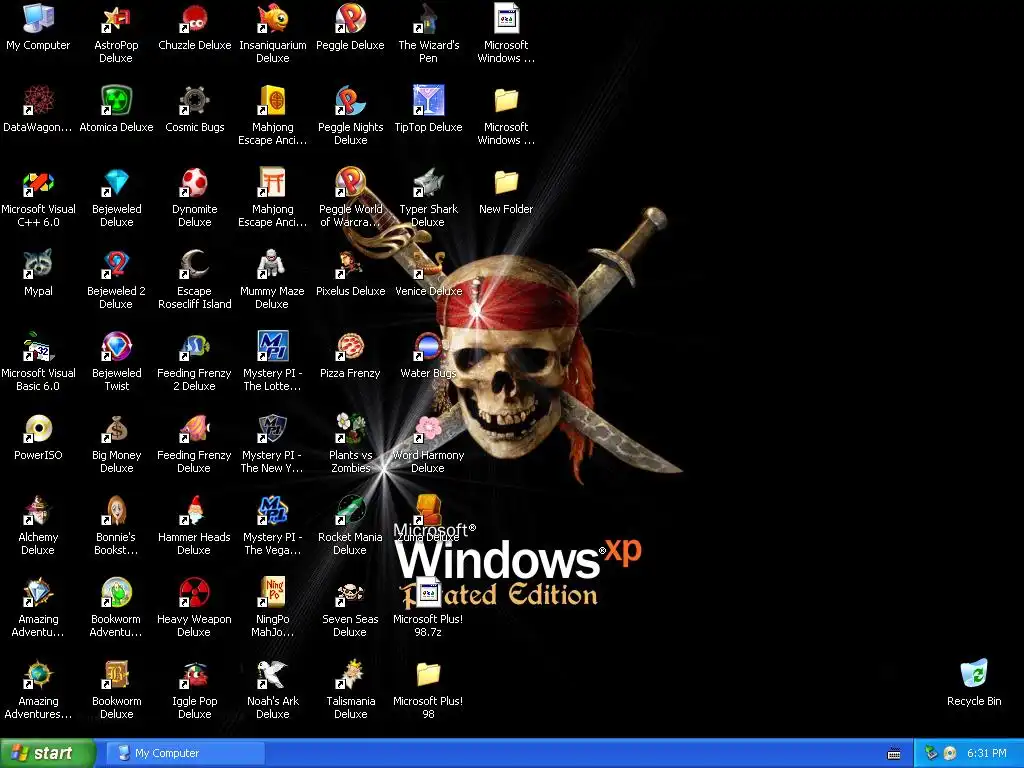Click the Water Bugs shortcut
This screenshot has height=768, width=1024.
[428, 347]
